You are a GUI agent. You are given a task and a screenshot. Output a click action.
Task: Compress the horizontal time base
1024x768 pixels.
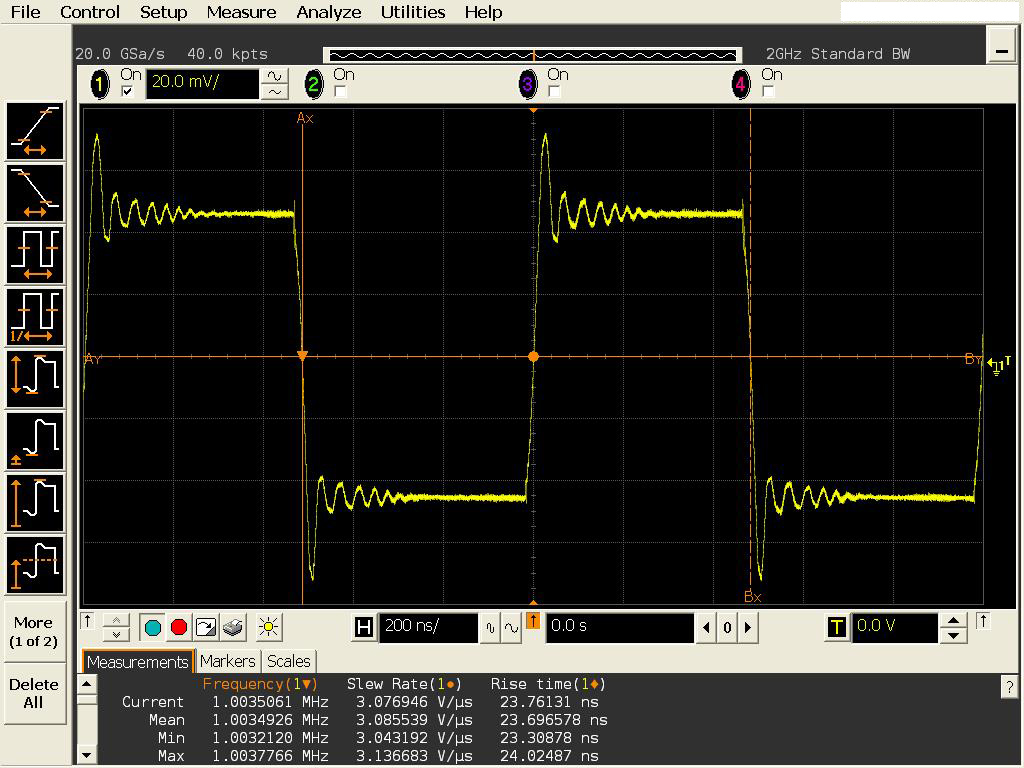coord(490,628)
